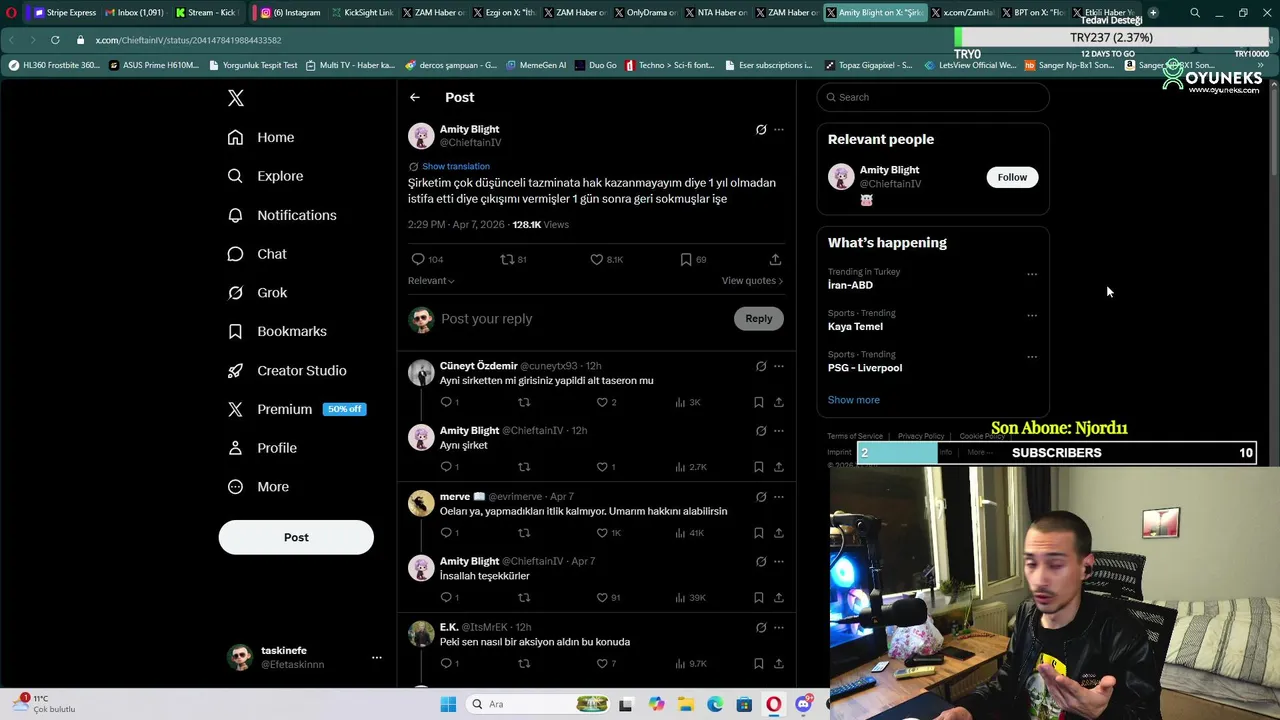Open Terms of Service link
The image size is (1280, 720).
[x=855, y=436]
